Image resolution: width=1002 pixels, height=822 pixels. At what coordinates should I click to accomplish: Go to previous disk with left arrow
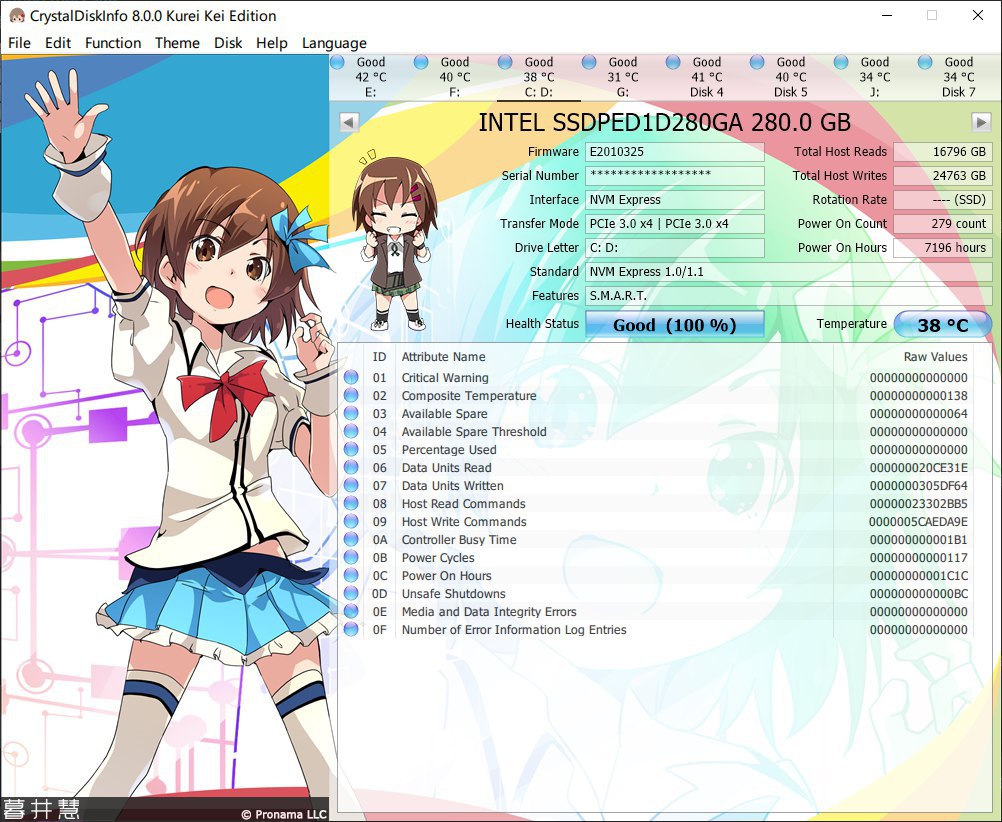click(x=349, y=121)
